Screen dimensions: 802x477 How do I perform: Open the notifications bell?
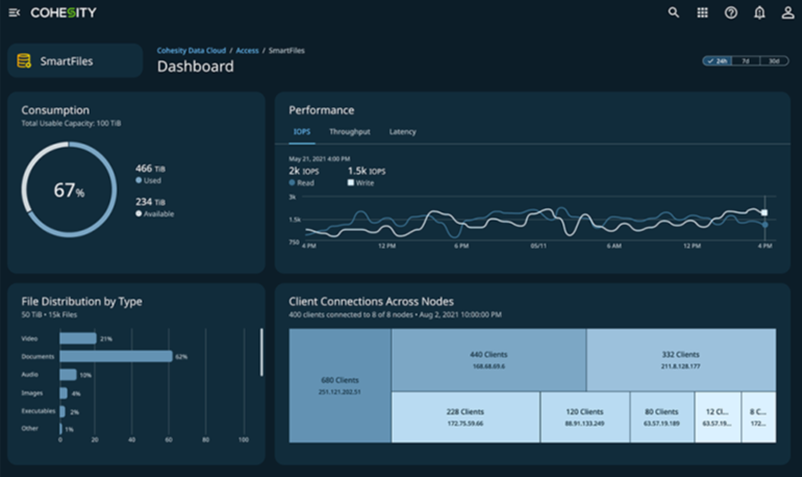coord(759,13)
